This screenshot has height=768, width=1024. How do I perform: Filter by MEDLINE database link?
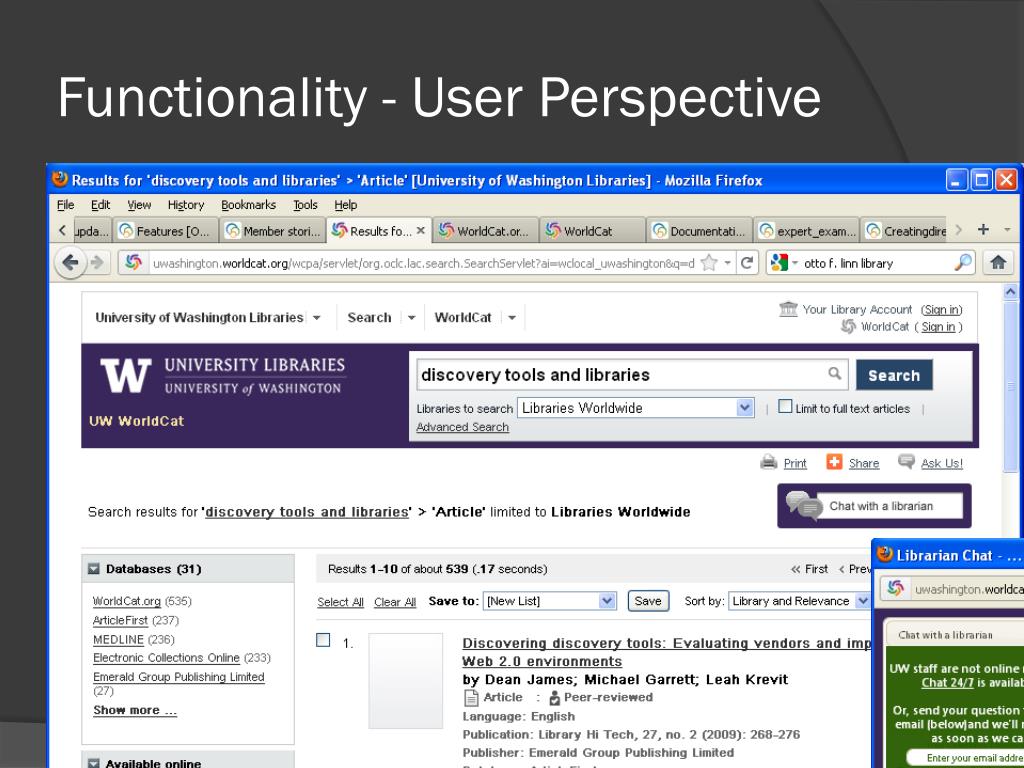118,639
